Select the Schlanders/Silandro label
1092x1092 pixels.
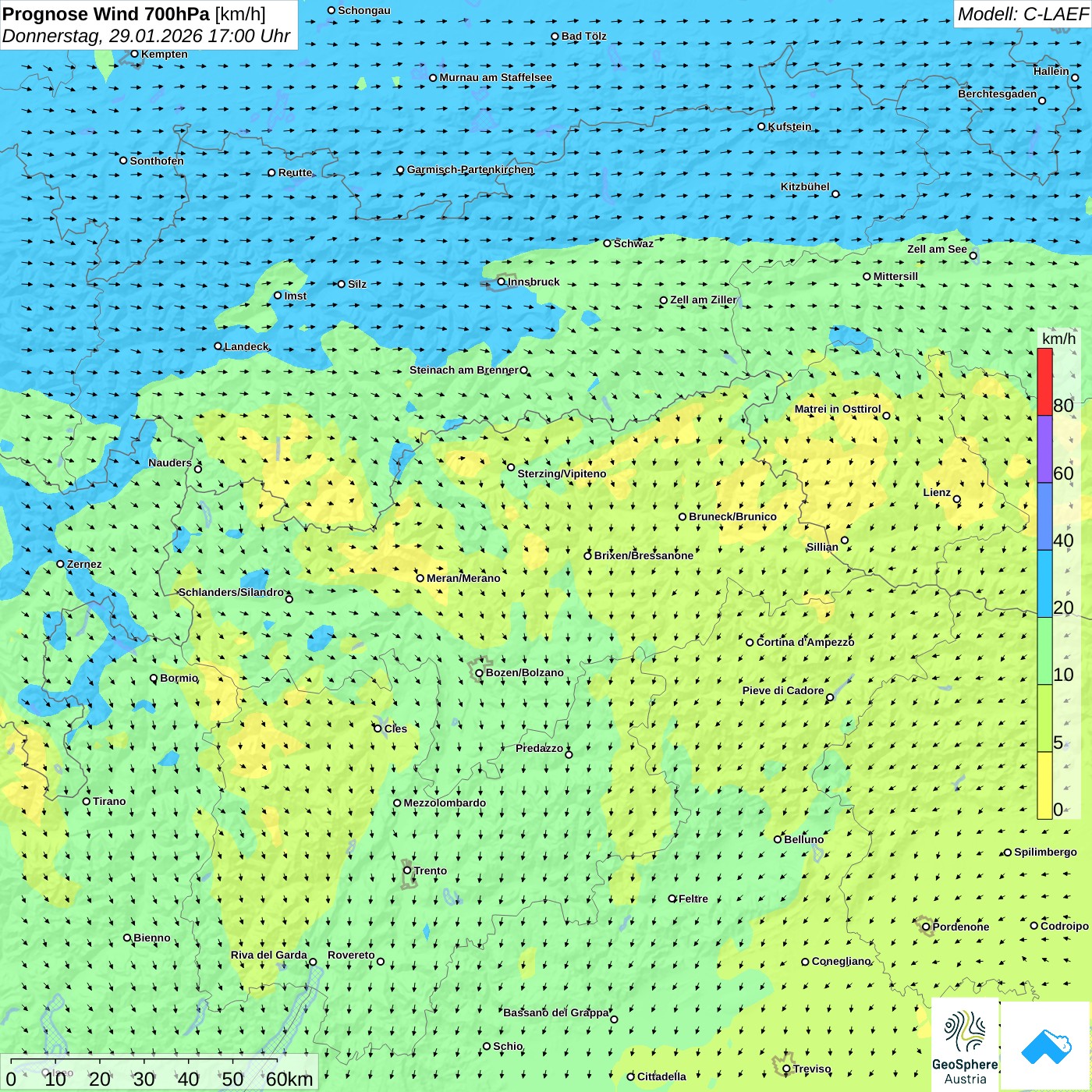(x=232, y=592)
